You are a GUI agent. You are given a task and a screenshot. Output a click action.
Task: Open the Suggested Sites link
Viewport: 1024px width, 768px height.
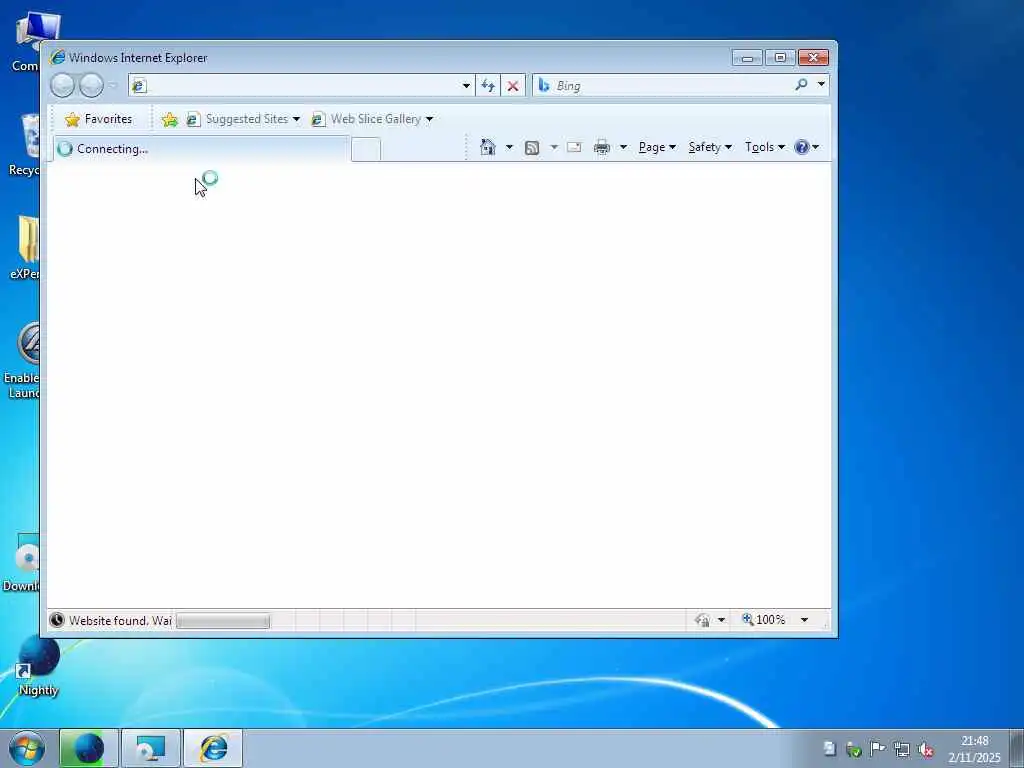tap(243, 119)
